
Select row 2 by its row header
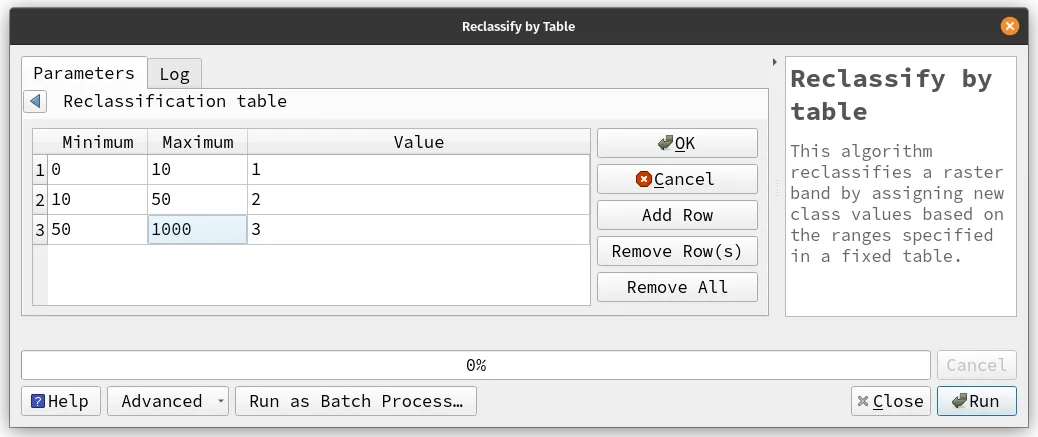pyautogui.click(x=40, y=200)
